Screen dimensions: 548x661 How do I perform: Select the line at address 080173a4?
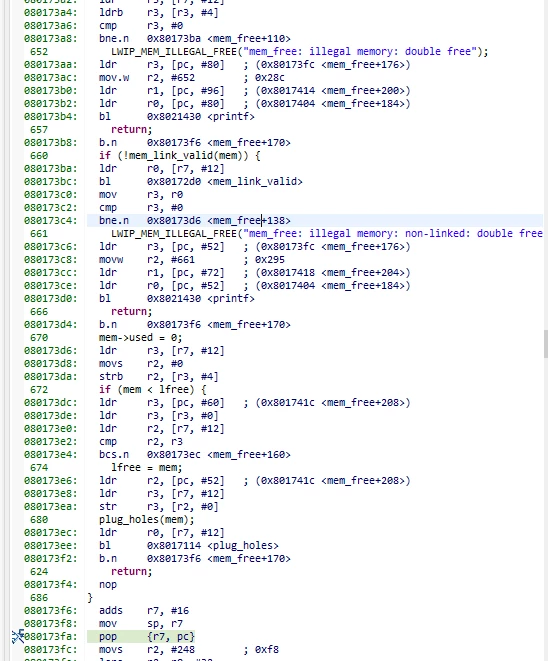coord(159,13)
